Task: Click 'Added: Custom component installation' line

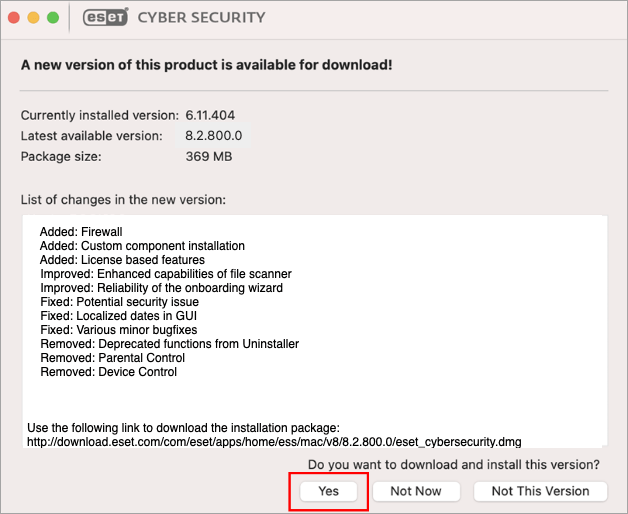Action: (x=142, y=246)
